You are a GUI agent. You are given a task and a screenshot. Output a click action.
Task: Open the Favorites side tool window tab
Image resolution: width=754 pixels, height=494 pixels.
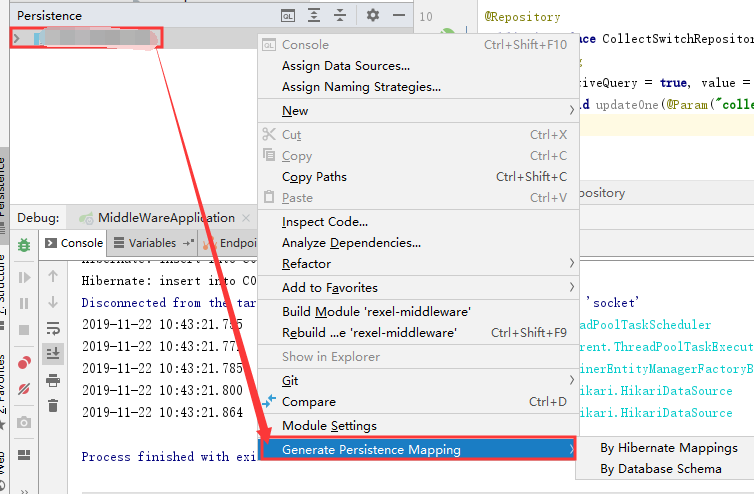click(3, 390)
